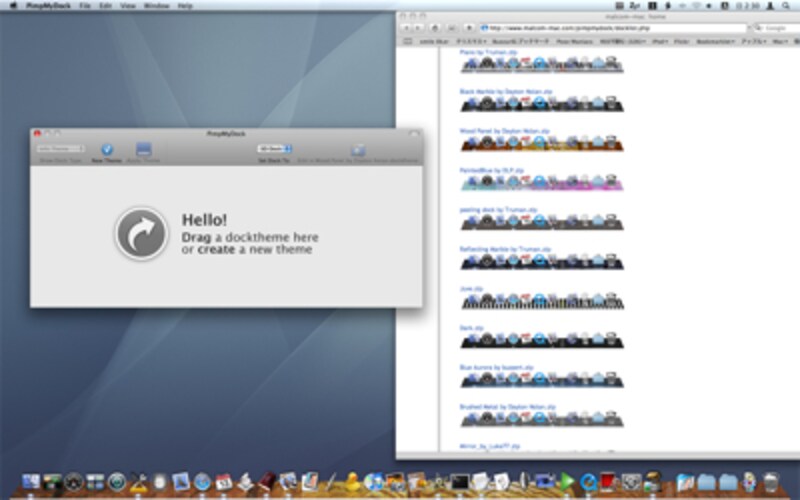Open the Window menu
800x500 pixels.
click(156, 6)
